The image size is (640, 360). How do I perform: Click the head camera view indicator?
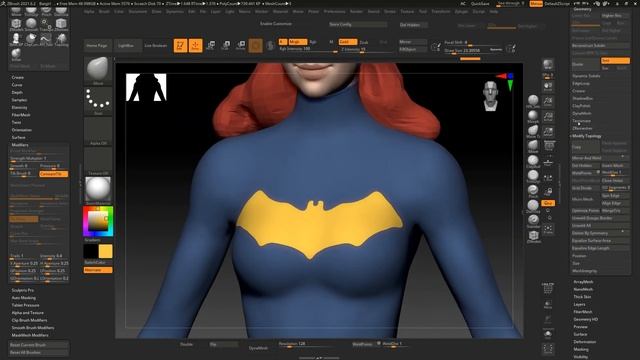pos(490,96)
